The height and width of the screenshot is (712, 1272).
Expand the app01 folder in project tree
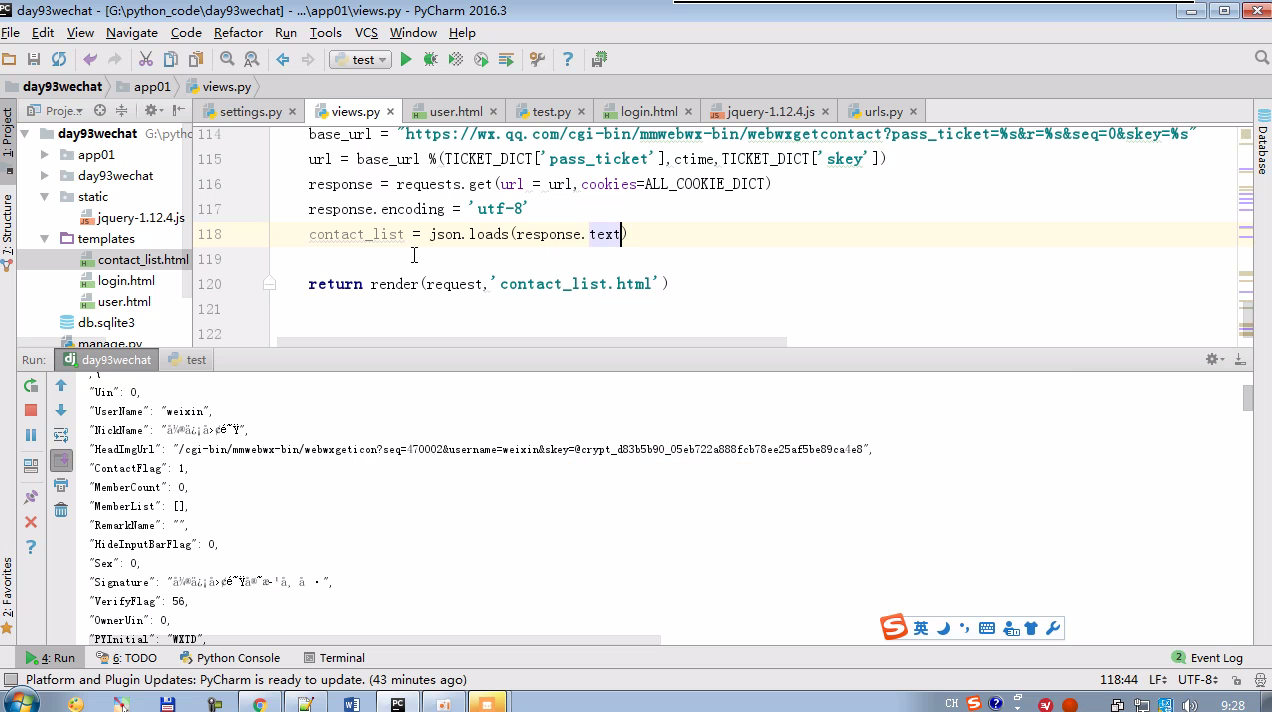pos(45,155)
